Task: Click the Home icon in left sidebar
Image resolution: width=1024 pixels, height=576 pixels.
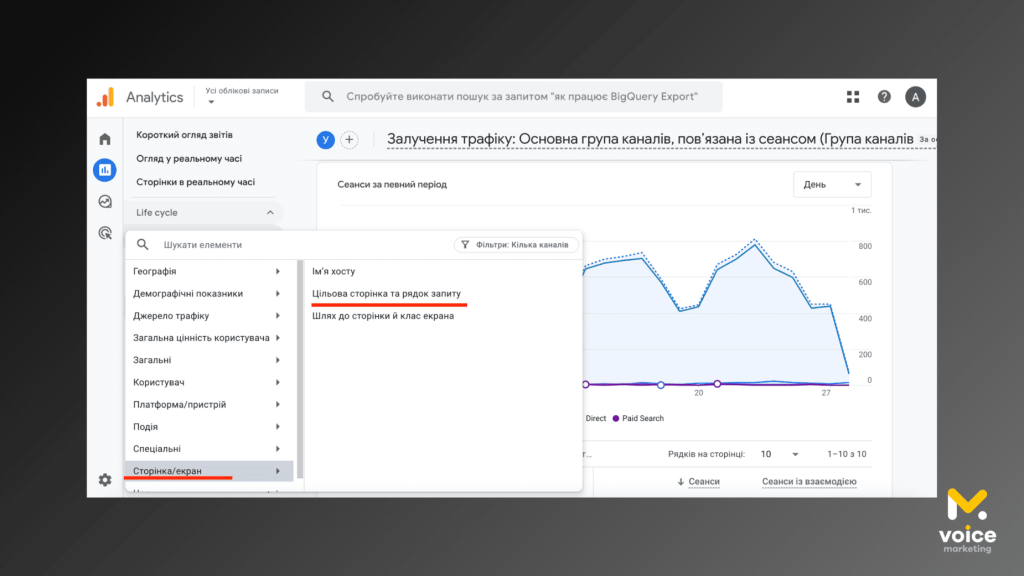Action: tap(105, 139)
